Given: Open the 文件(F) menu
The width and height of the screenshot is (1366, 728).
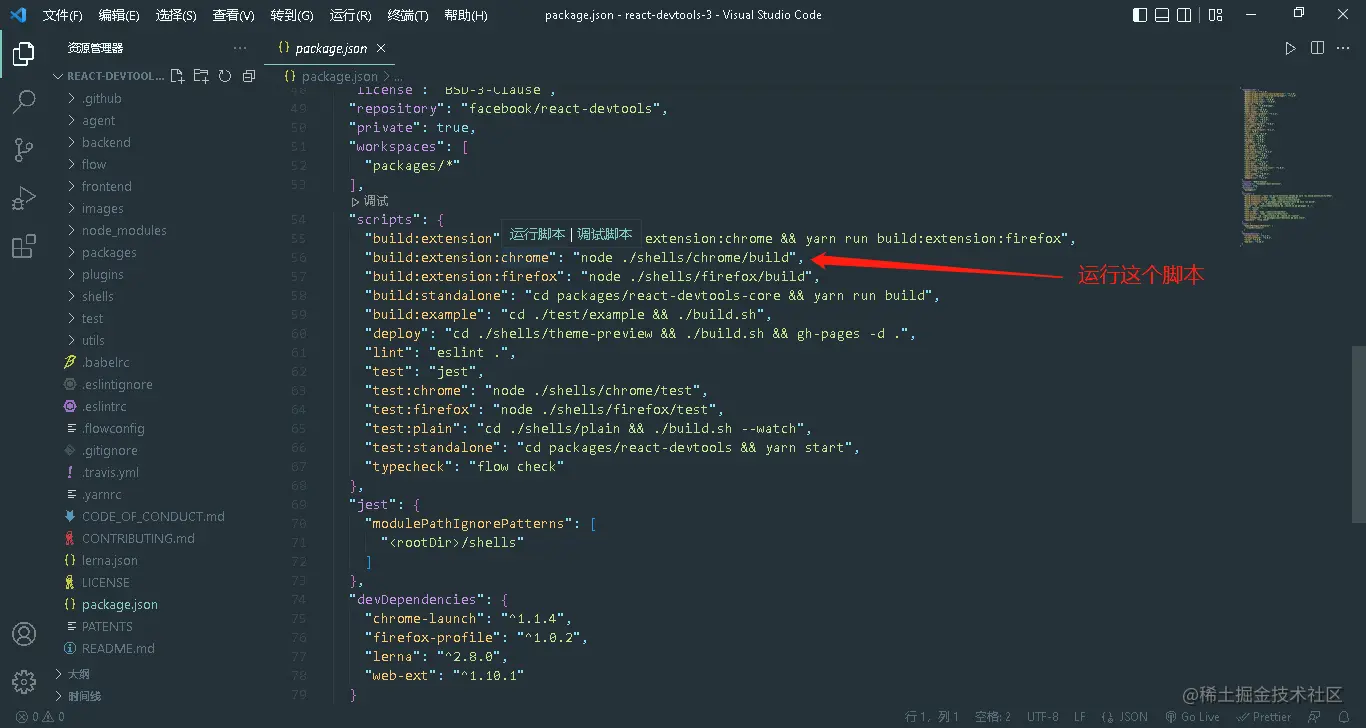Looking at the screenshot, I should point(62,15).
